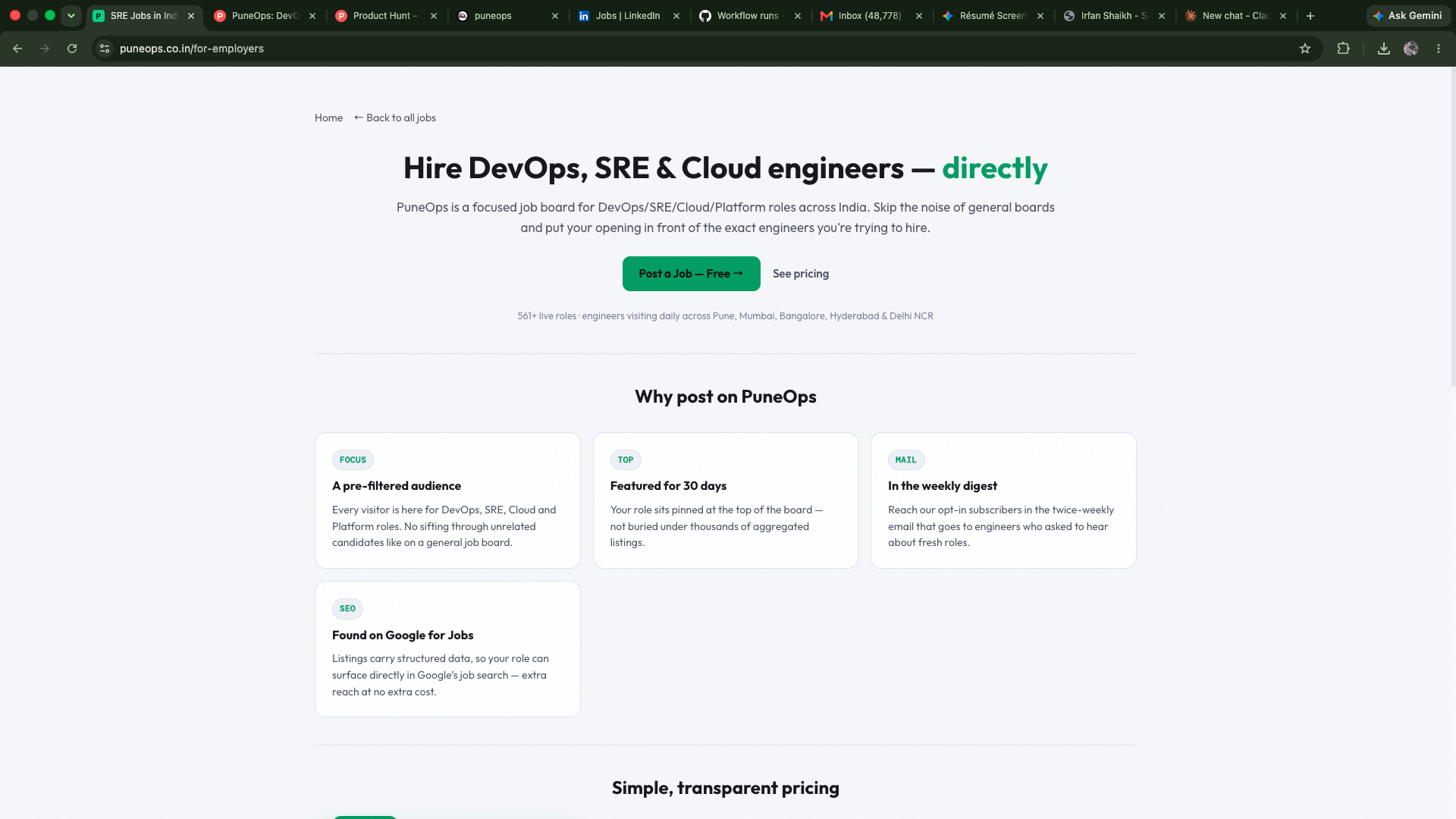Screen dimensions: 1456x819
Task: Close the PuneOps: DevOps tab
Action: coord(312,16)
